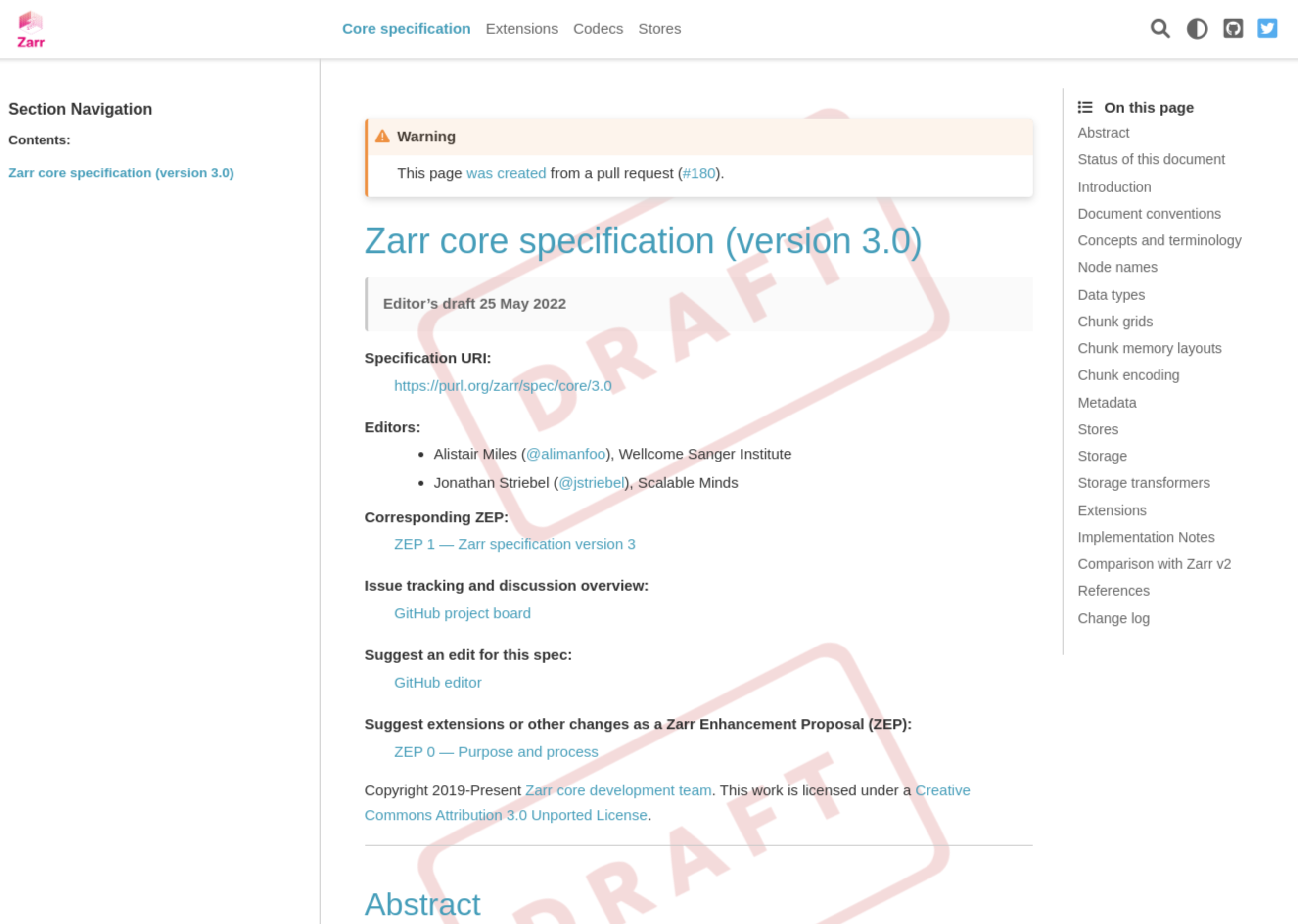Select Zarr core specification sidebar item
This screenshot has height=924, width=1298.
click(121, 173)
